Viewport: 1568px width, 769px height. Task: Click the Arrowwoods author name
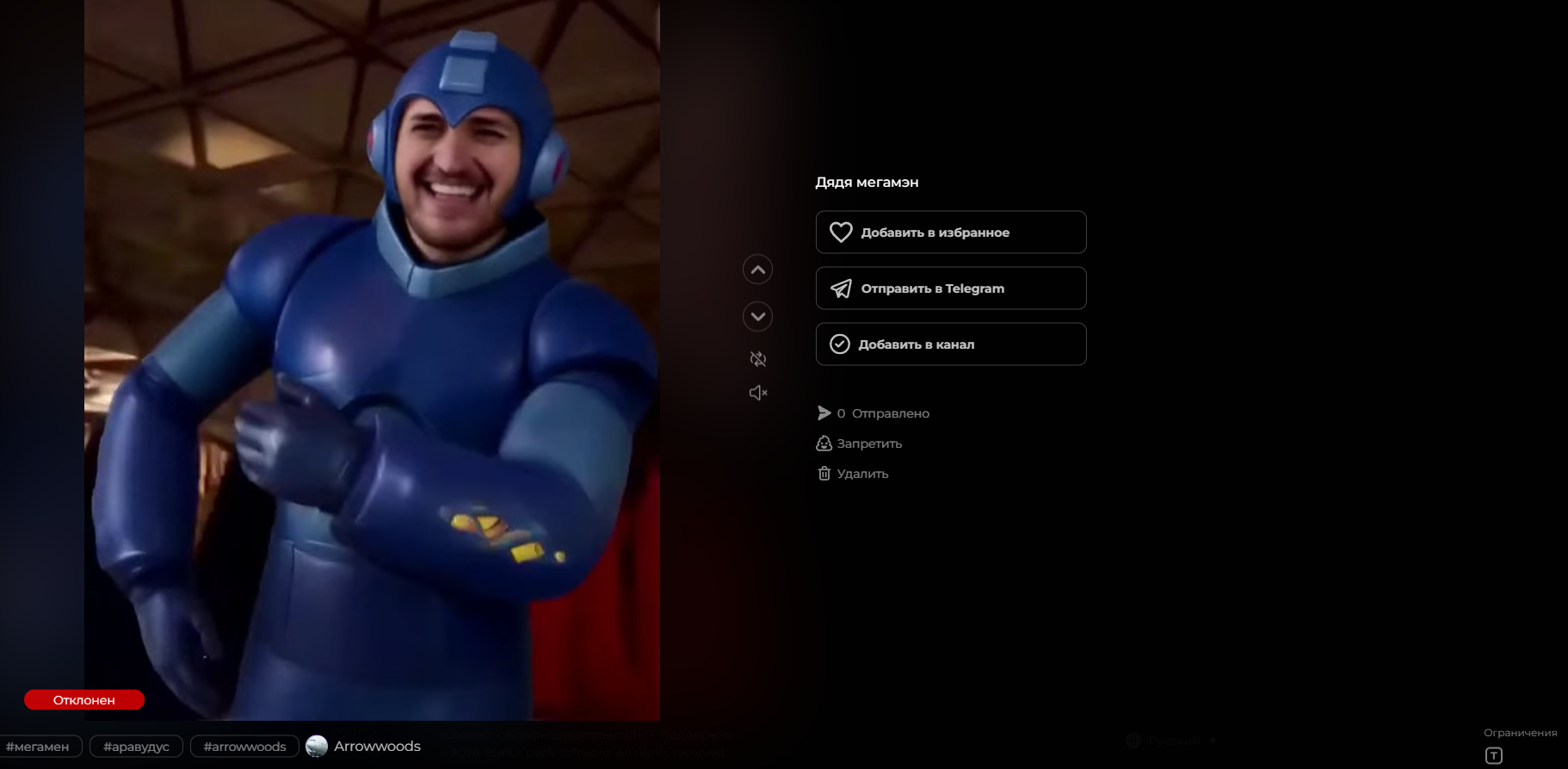(377, 746)
